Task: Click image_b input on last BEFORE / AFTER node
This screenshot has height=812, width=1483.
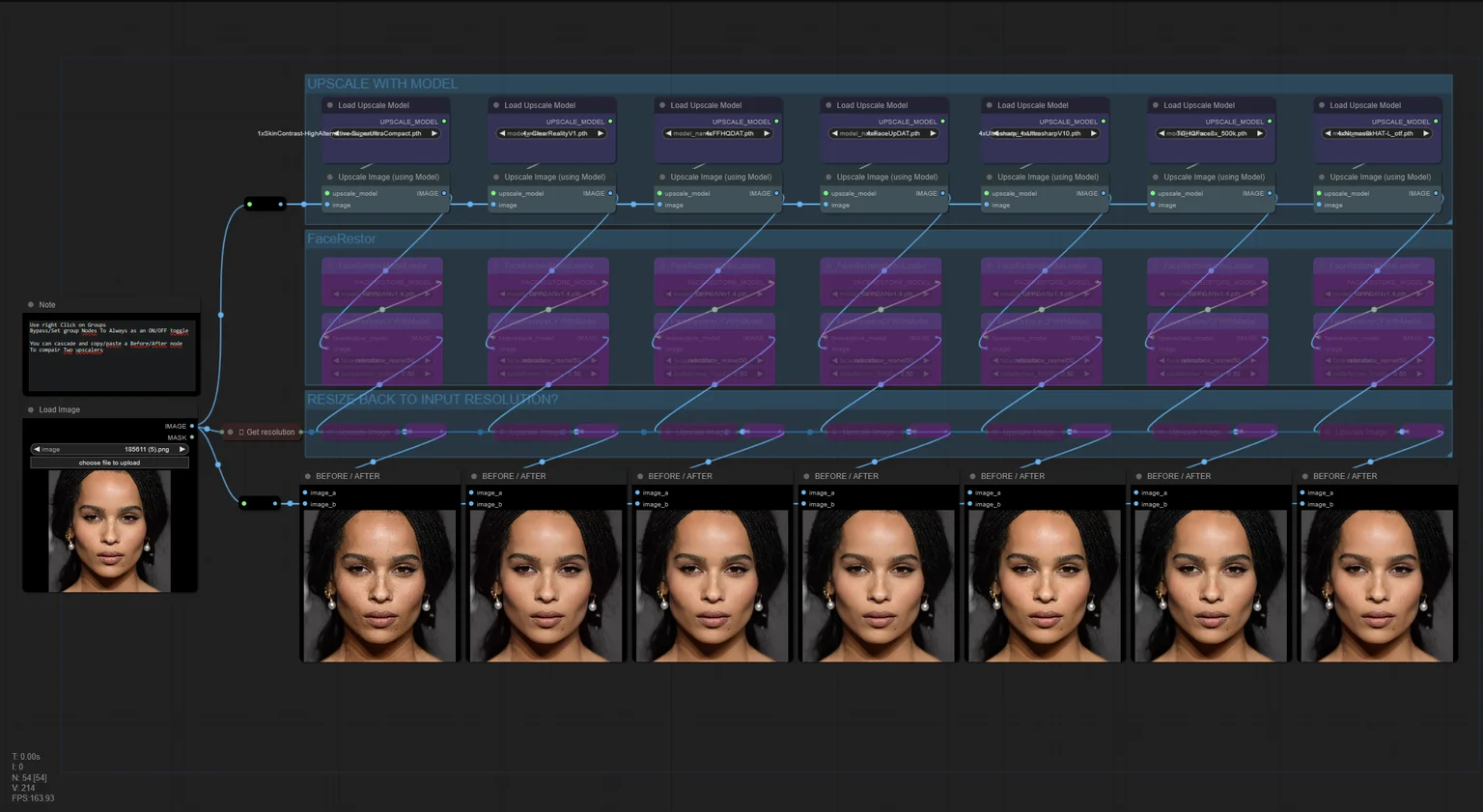Action: point(1302,504)
